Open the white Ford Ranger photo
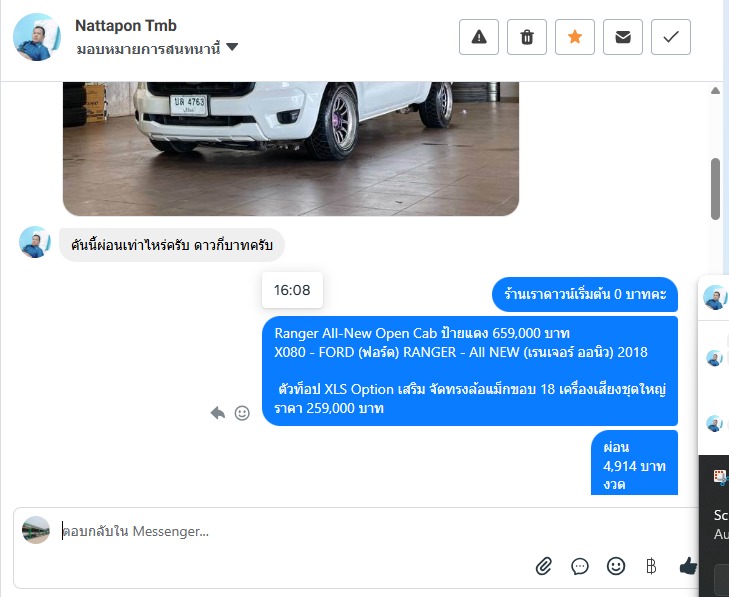Image resolution: width=729 pixels, height=597 pixels. pos(291,148)
